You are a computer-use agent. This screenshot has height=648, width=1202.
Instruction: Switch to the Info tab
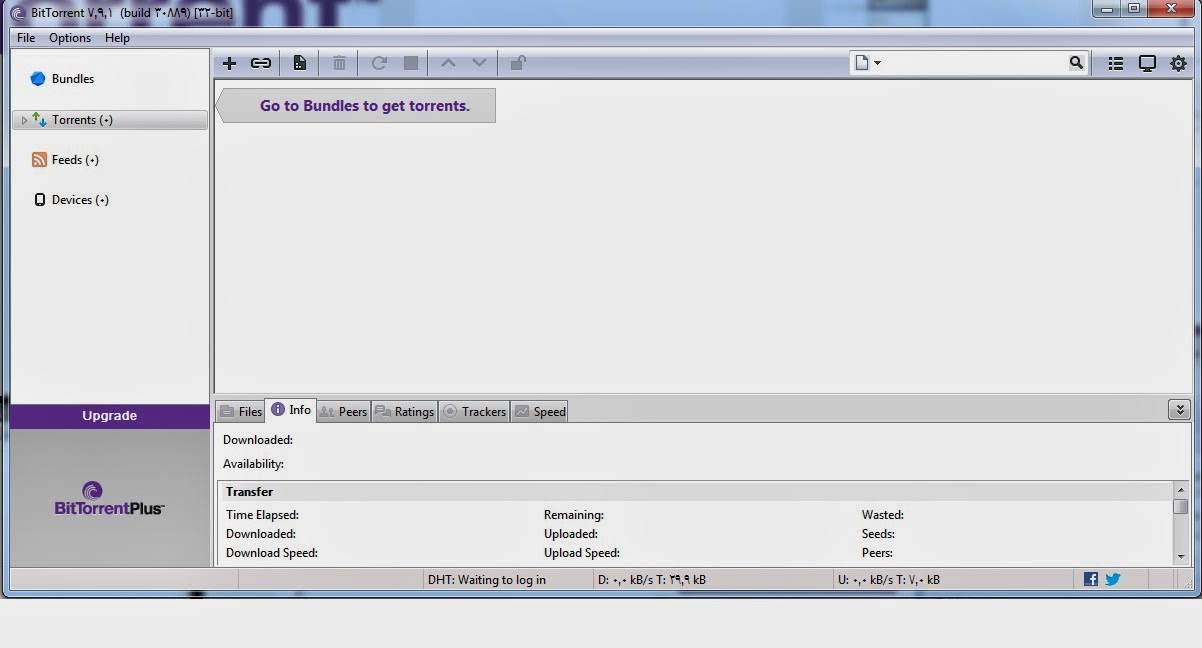click(291, 410)
